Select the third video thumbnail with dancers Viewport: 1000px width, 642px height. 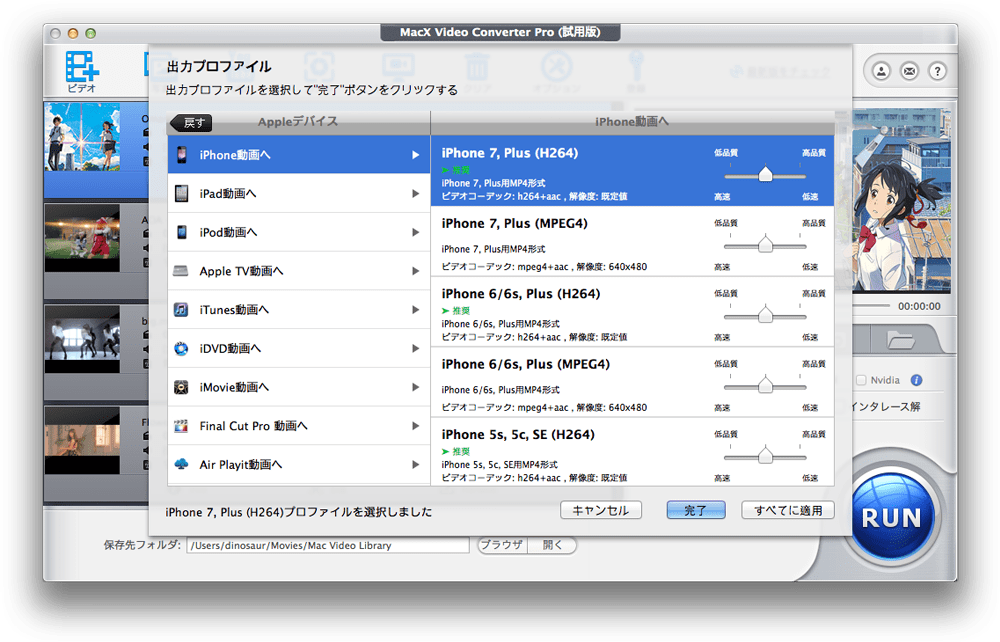(82, 339)
